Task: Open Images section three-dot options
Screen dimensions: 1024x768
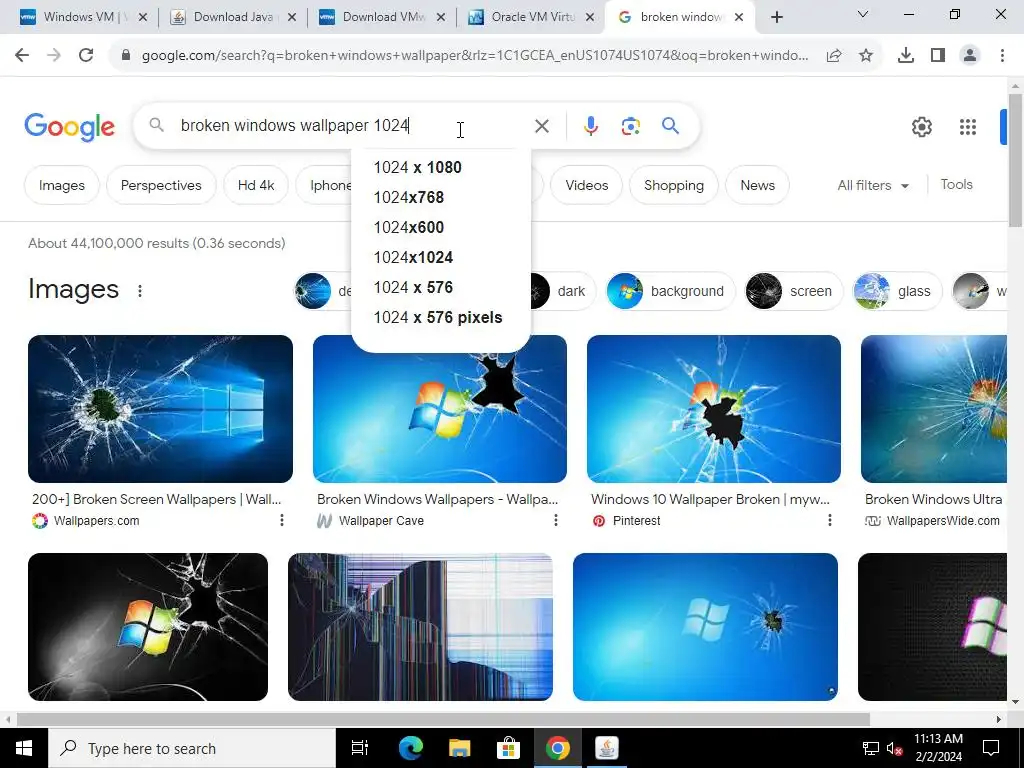Action: coord(140,291)
